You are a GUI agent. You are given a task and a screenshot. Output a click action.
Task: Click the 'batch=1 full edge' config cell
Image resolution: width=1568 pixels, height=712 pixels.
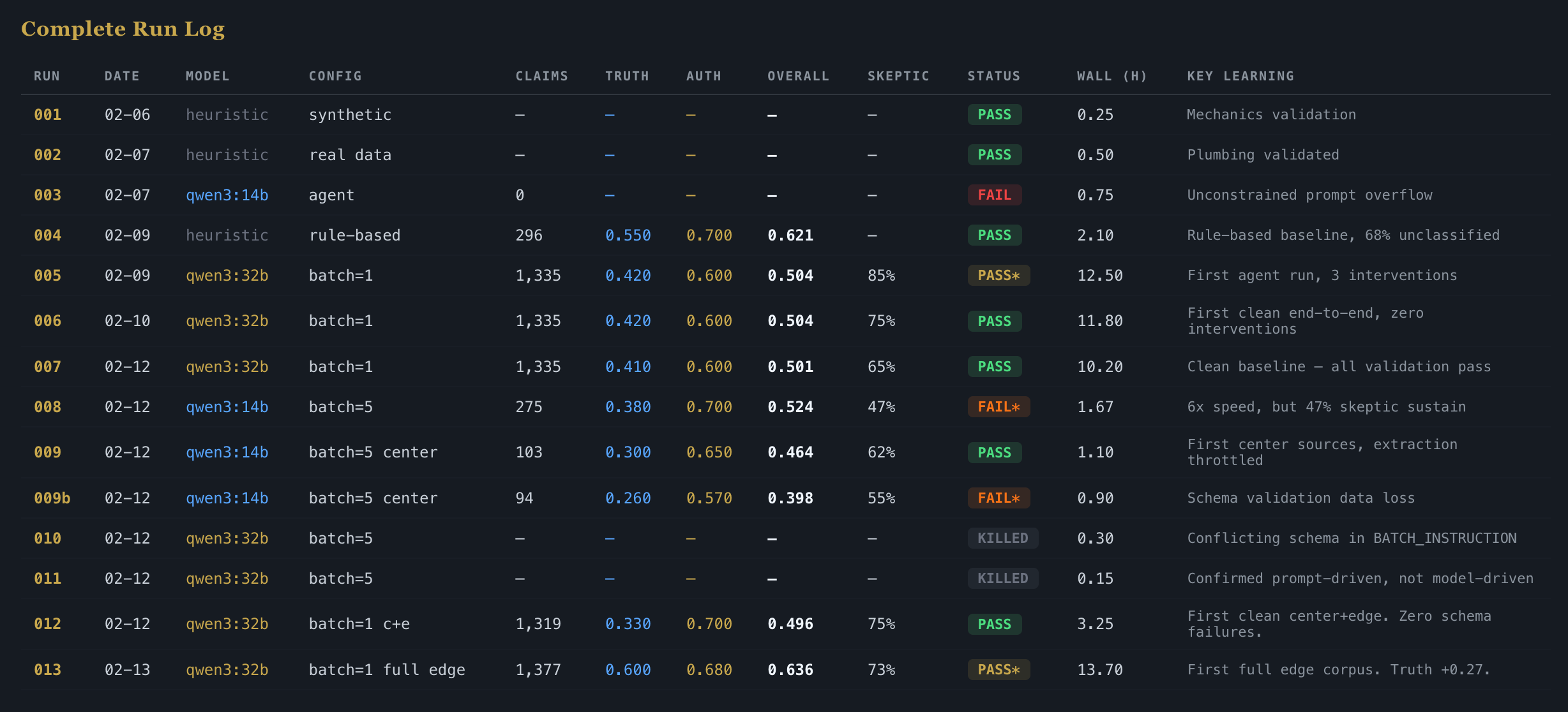click(387, 670)
